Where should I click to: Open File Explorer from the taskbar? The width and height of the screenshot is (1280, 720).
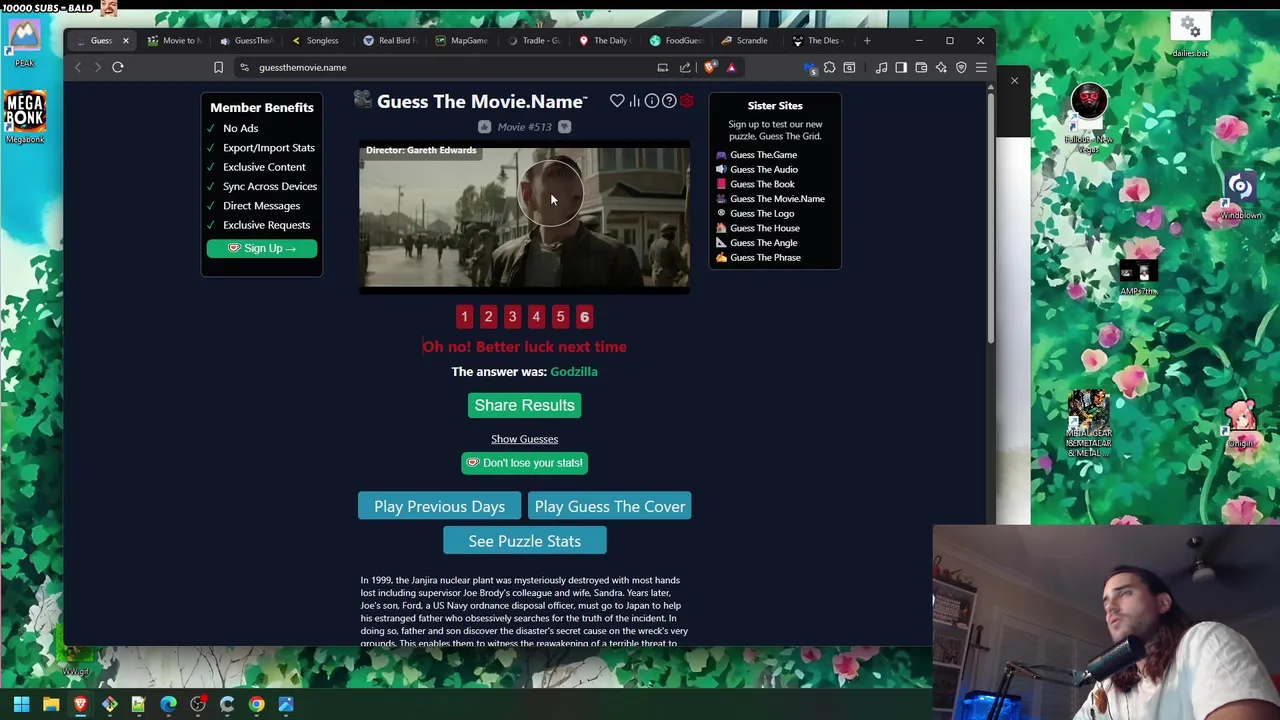(x=51, y=704)
